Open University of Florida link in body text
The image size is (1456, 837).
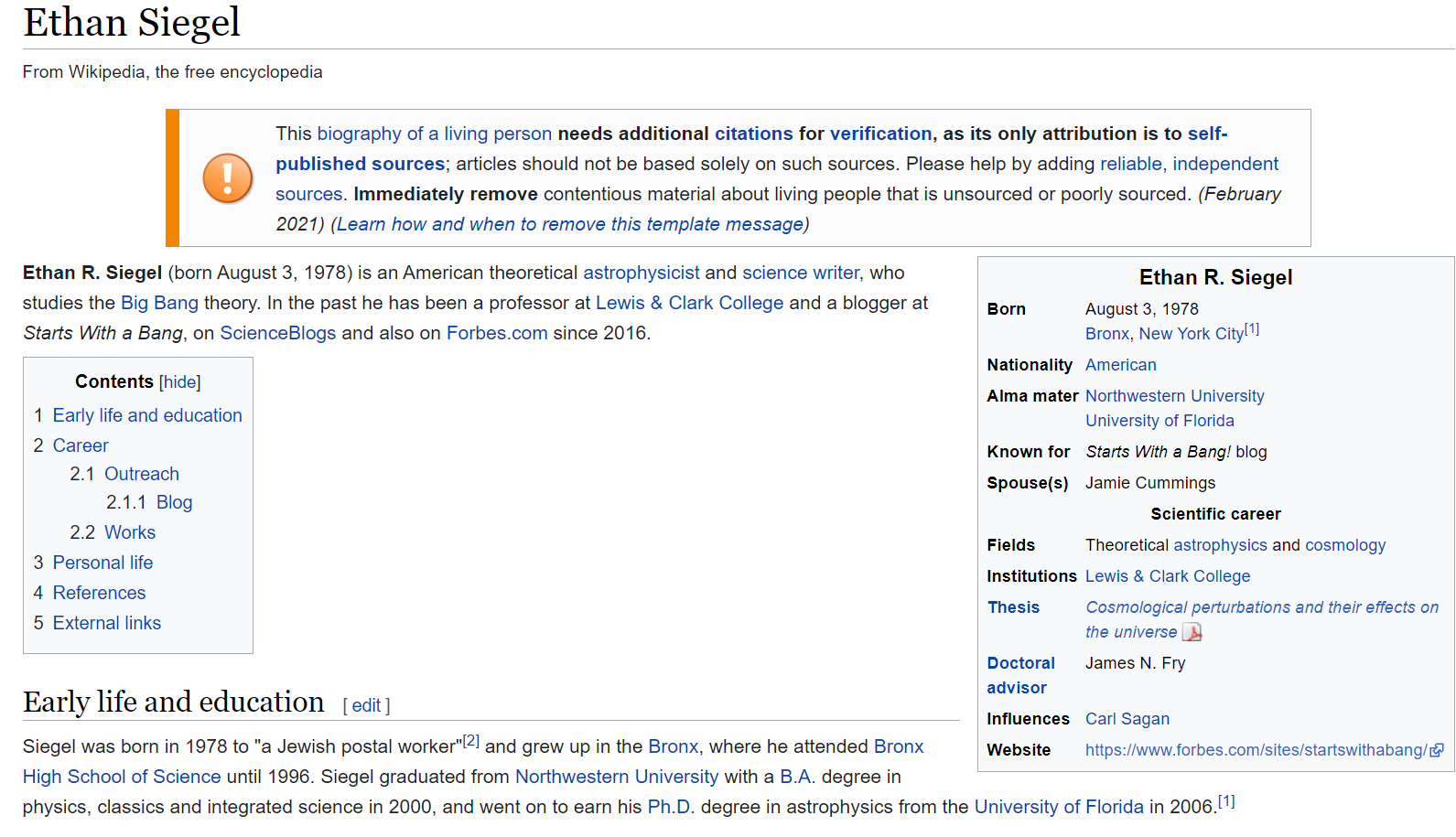click(x=1059, y=807)
